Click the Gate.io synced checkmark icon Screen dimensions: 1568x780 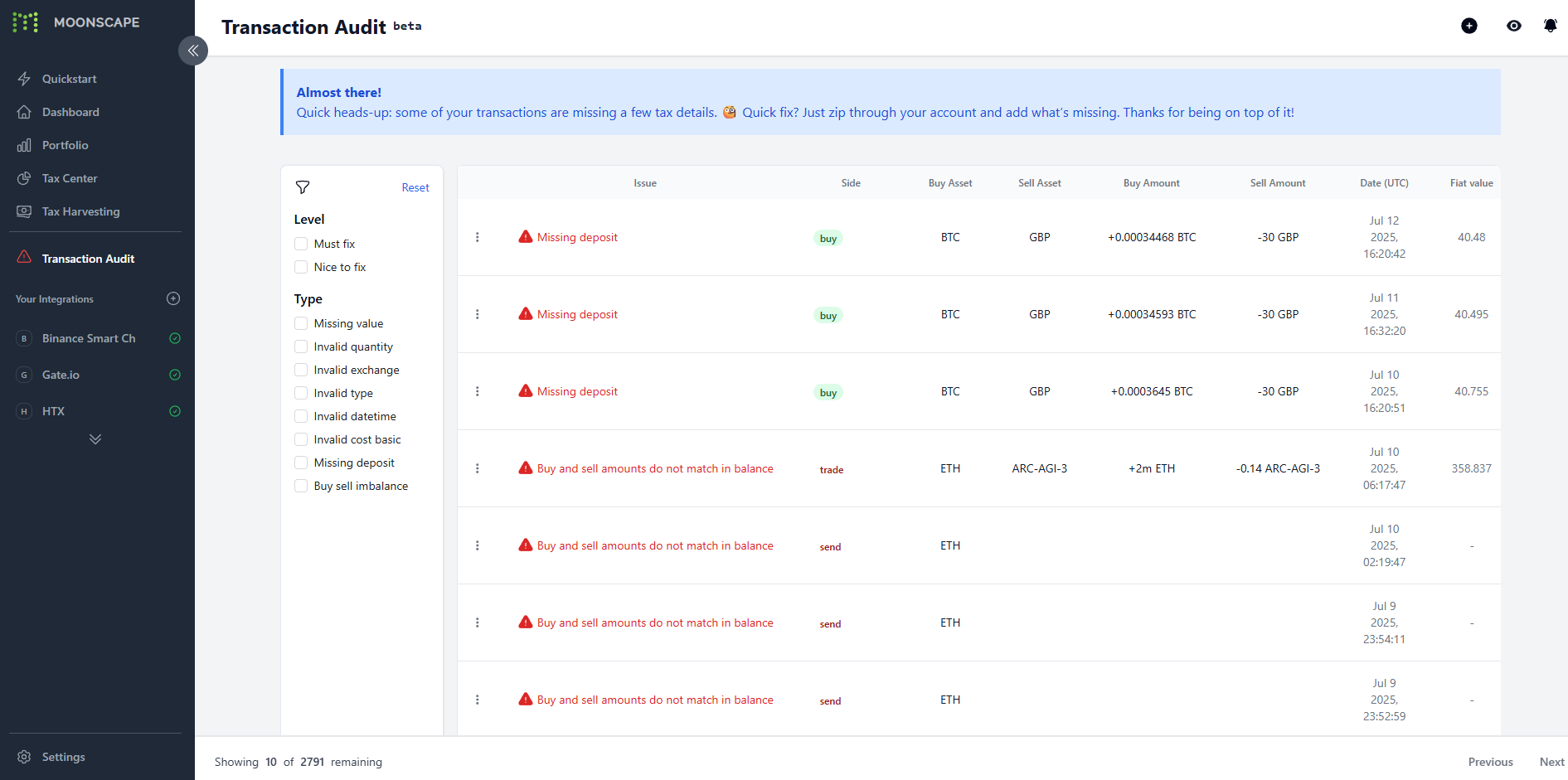pyautogui.click(x=175, y=375)
